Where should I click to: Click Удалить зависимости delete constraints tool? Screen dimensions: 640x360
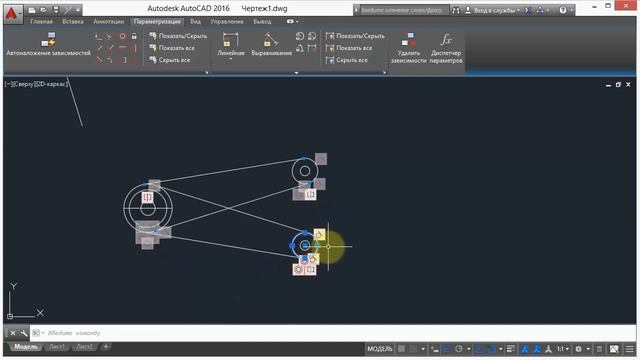tap(408, 48)
